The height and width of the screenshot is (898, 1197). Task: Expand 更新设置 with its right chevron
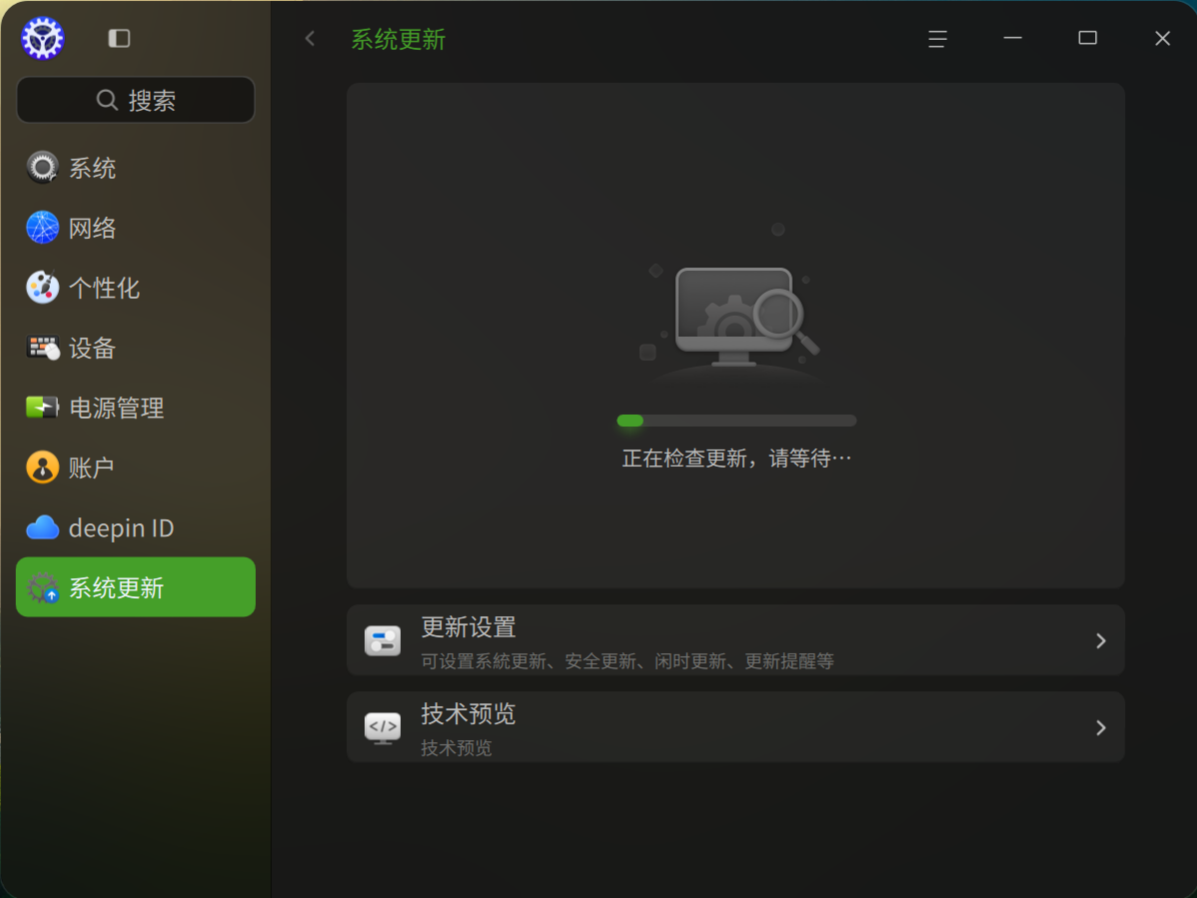1101,641
